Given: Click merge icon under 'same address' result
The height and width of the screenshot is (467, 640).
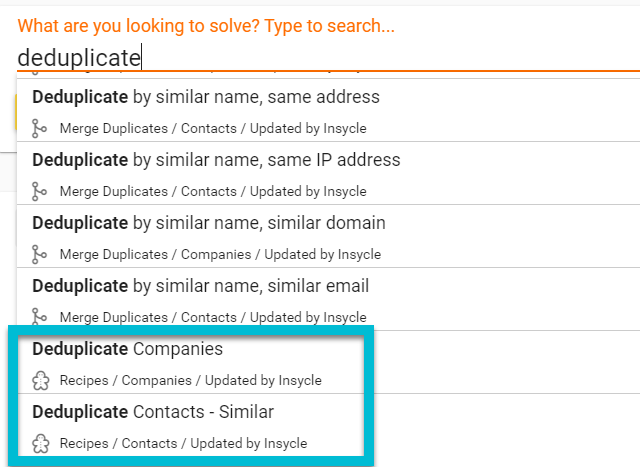Looking at the screenshot, I should (x=39, y=129).
